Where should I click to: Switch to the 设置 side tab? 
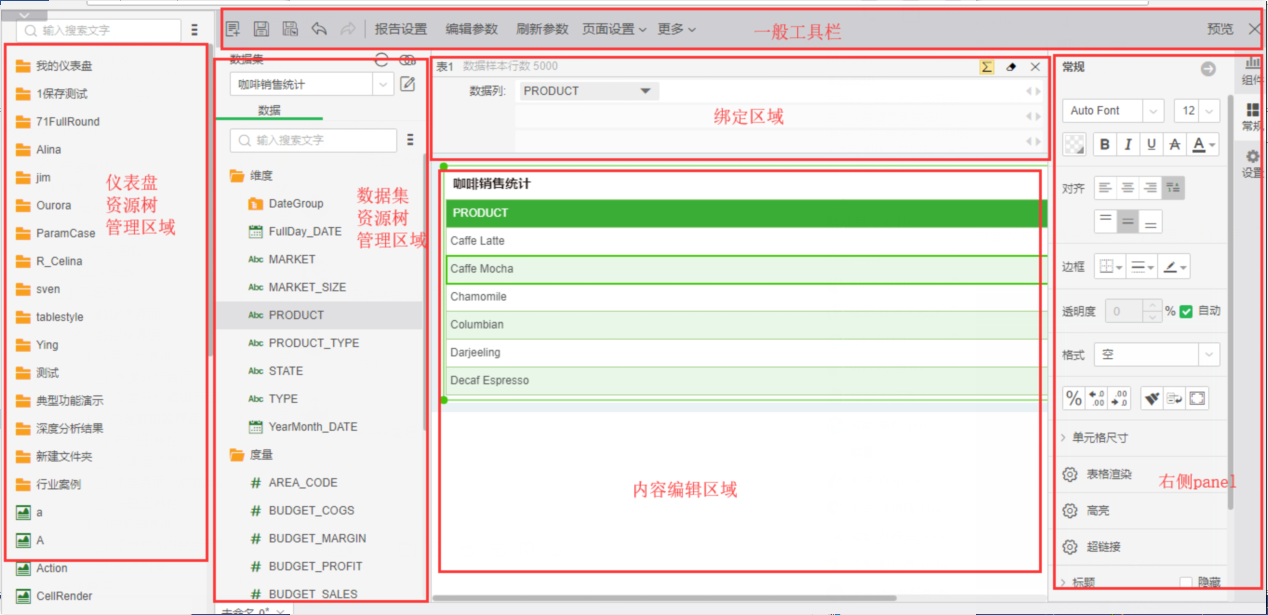tap(1252, 164)
